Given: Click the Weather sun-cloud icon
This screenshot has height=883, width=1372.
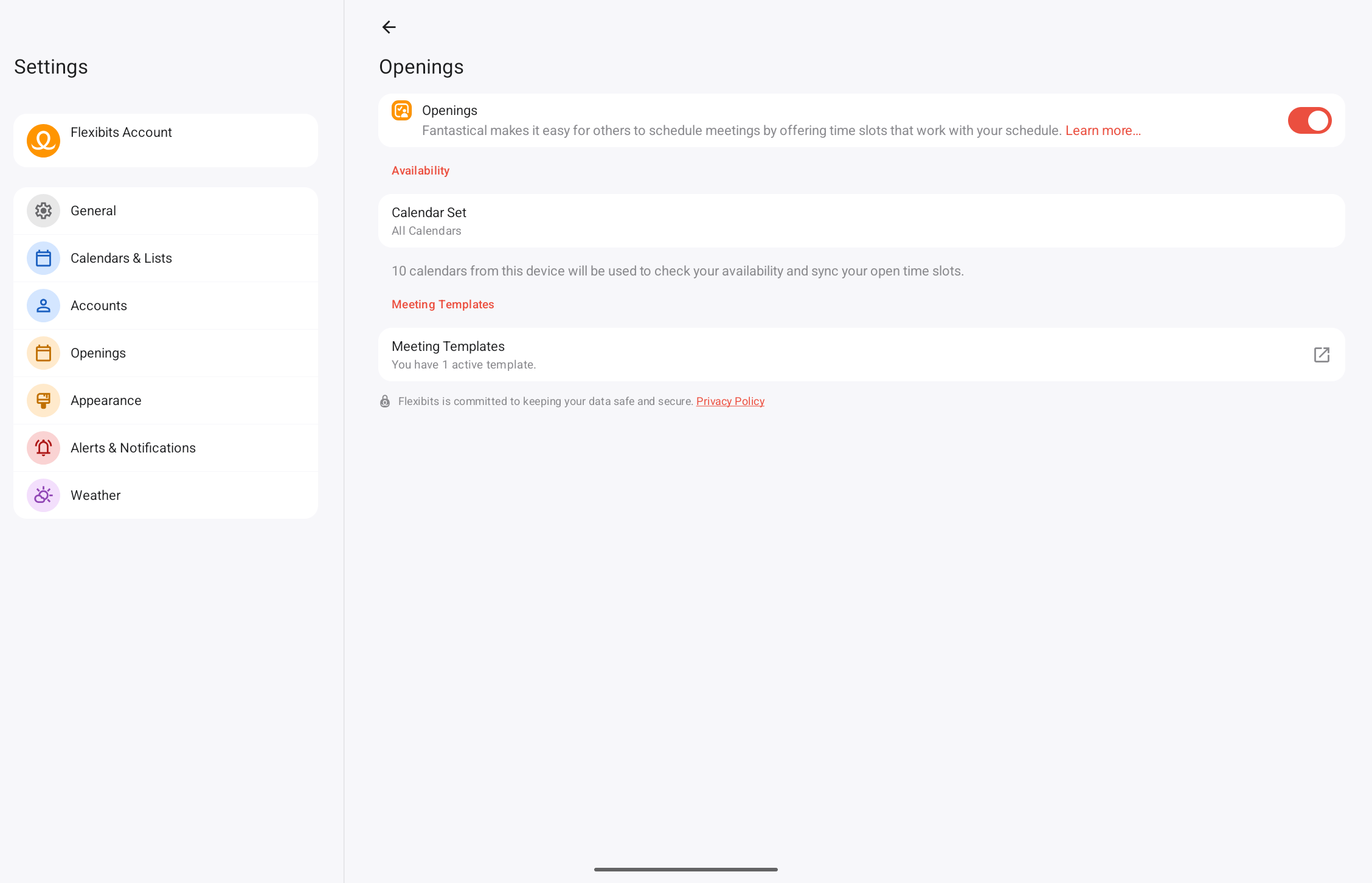Looking at the screenshot, I should (43, 496).
